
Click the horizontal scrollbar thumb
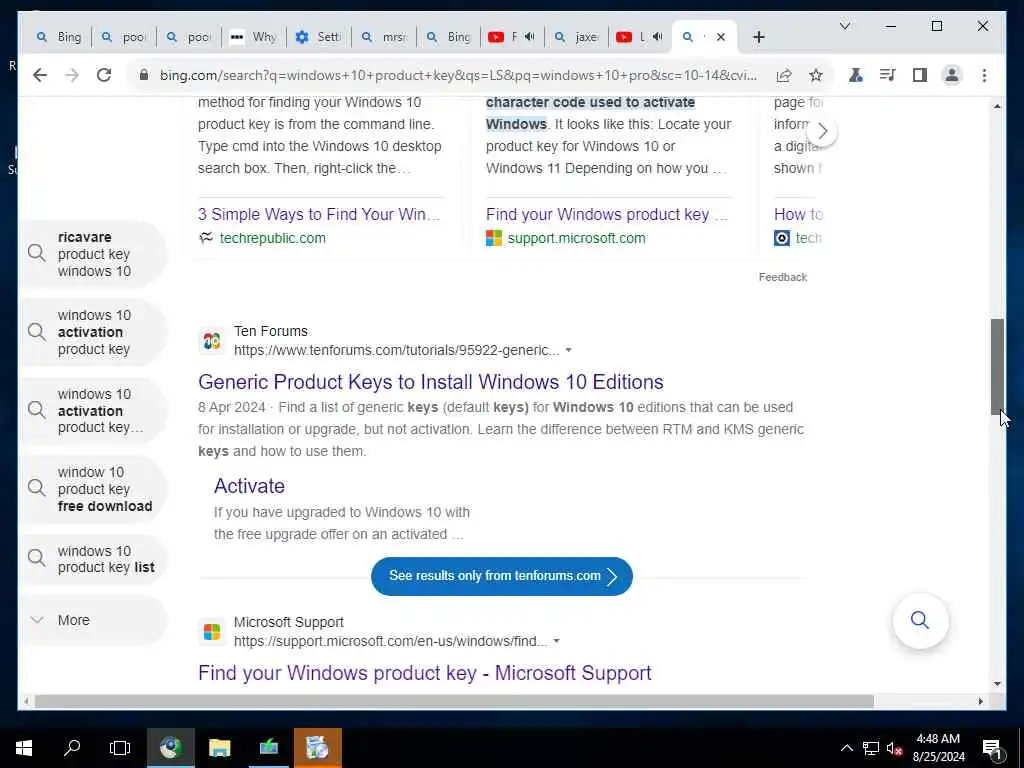(x=454, y=701)
